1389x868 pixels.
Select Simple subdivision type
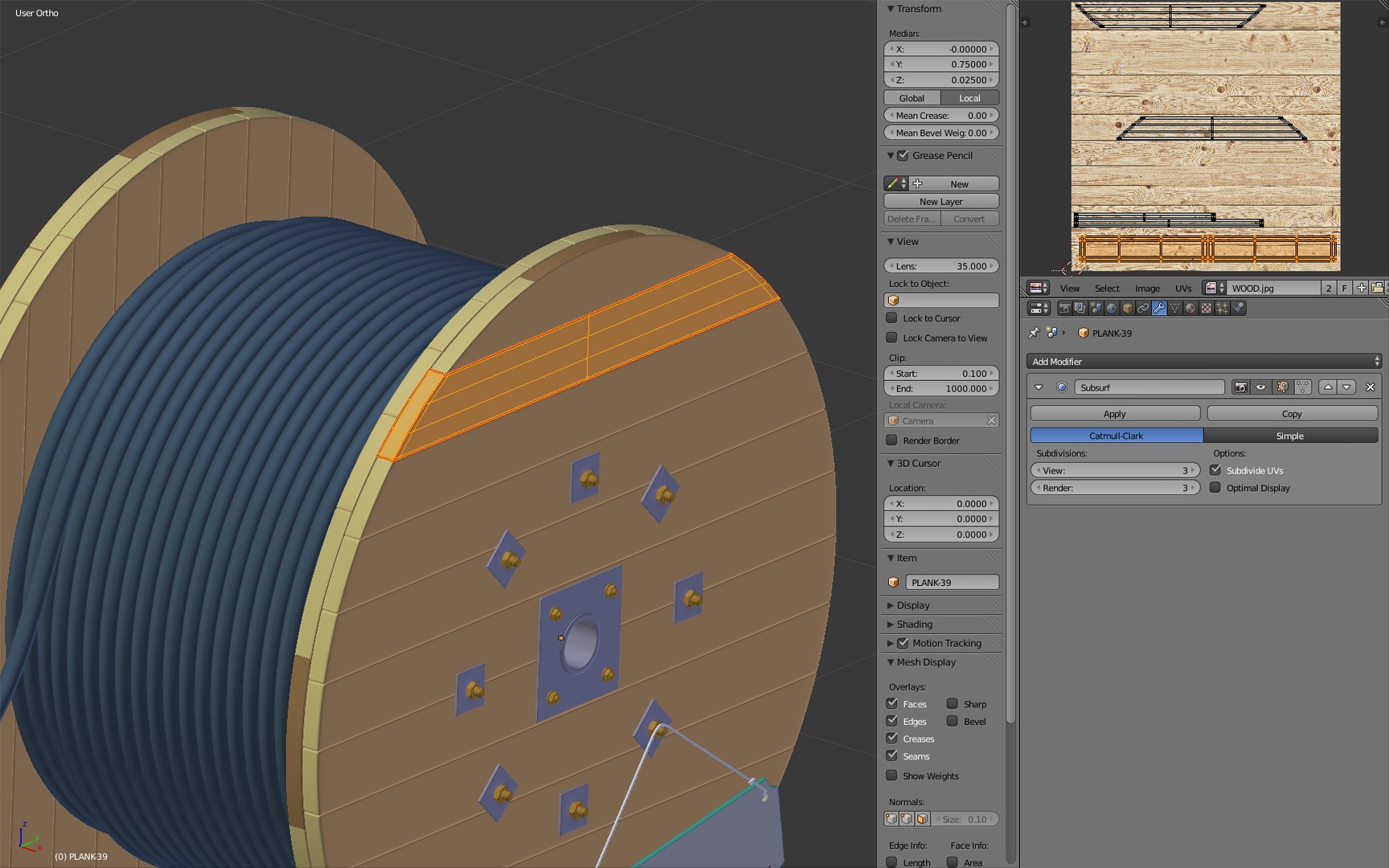(1290, 436)
